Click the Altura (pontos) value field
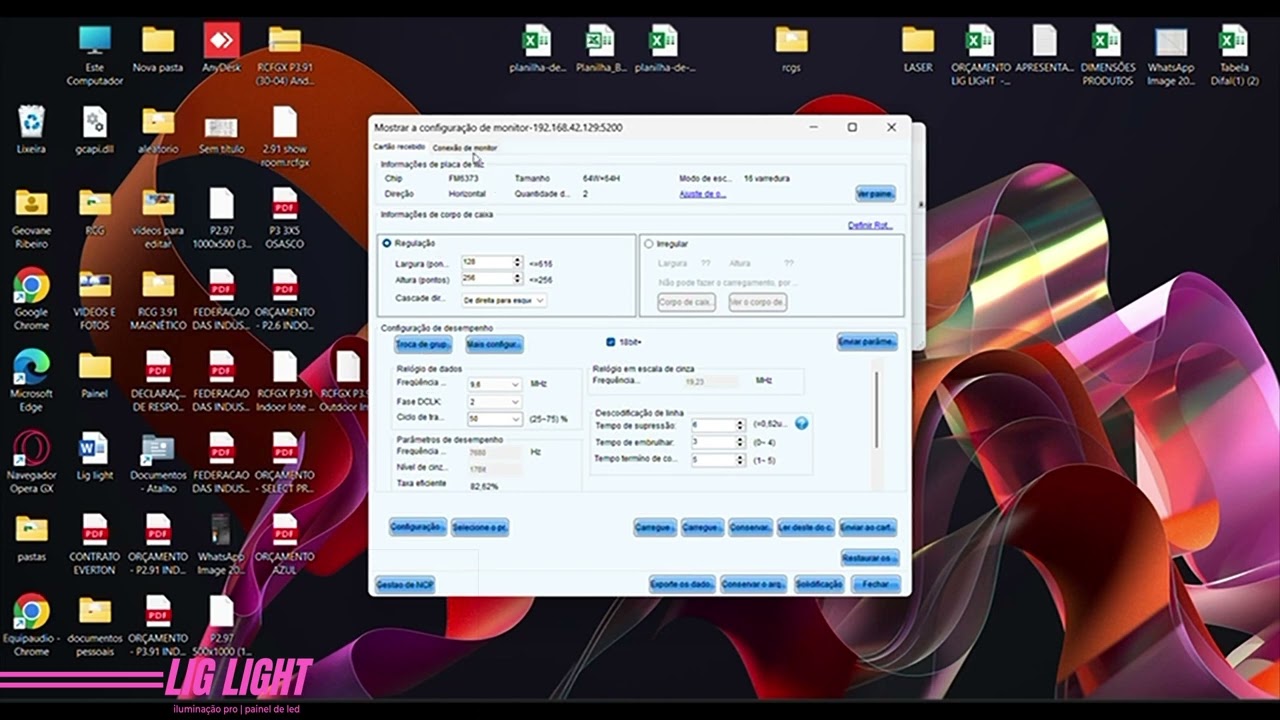 (x=487, y=279)
